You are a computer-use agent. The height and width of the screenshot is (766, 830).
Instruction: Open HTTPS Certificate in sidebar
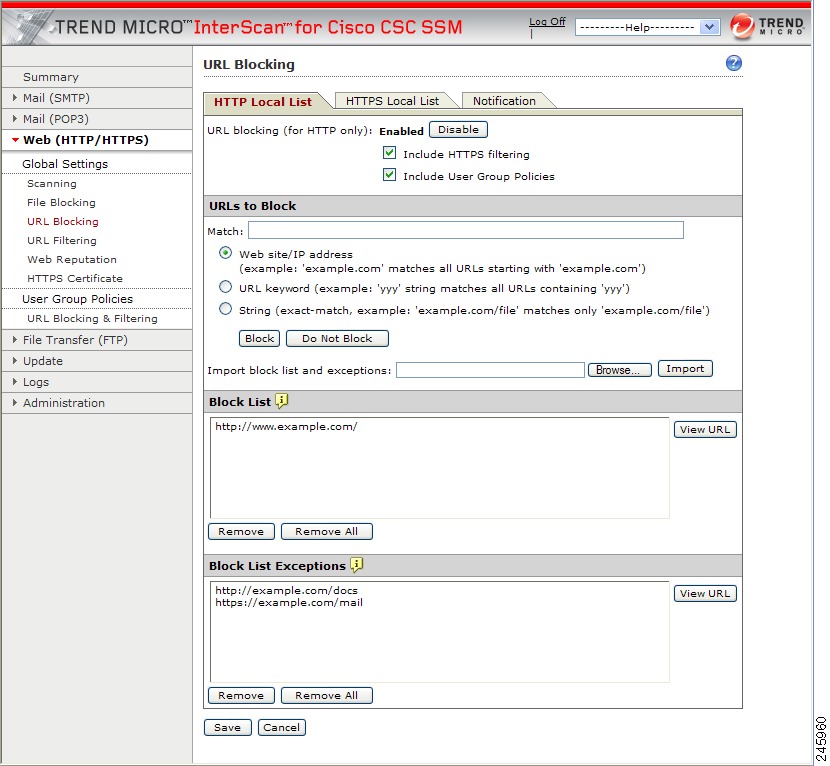pyautogui.click(x=75, y=278)
